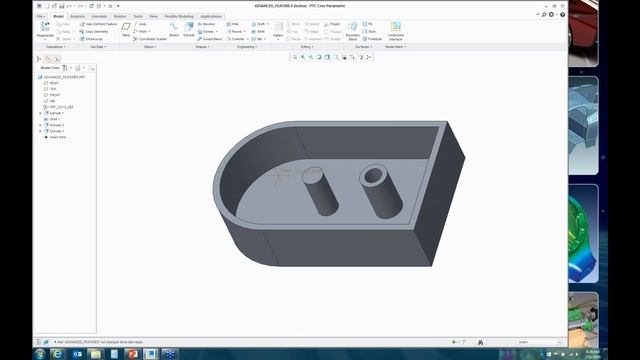Click the Rib tool
Image resolution: width=640 pixels, height=360 pixels.
(258, 39)
